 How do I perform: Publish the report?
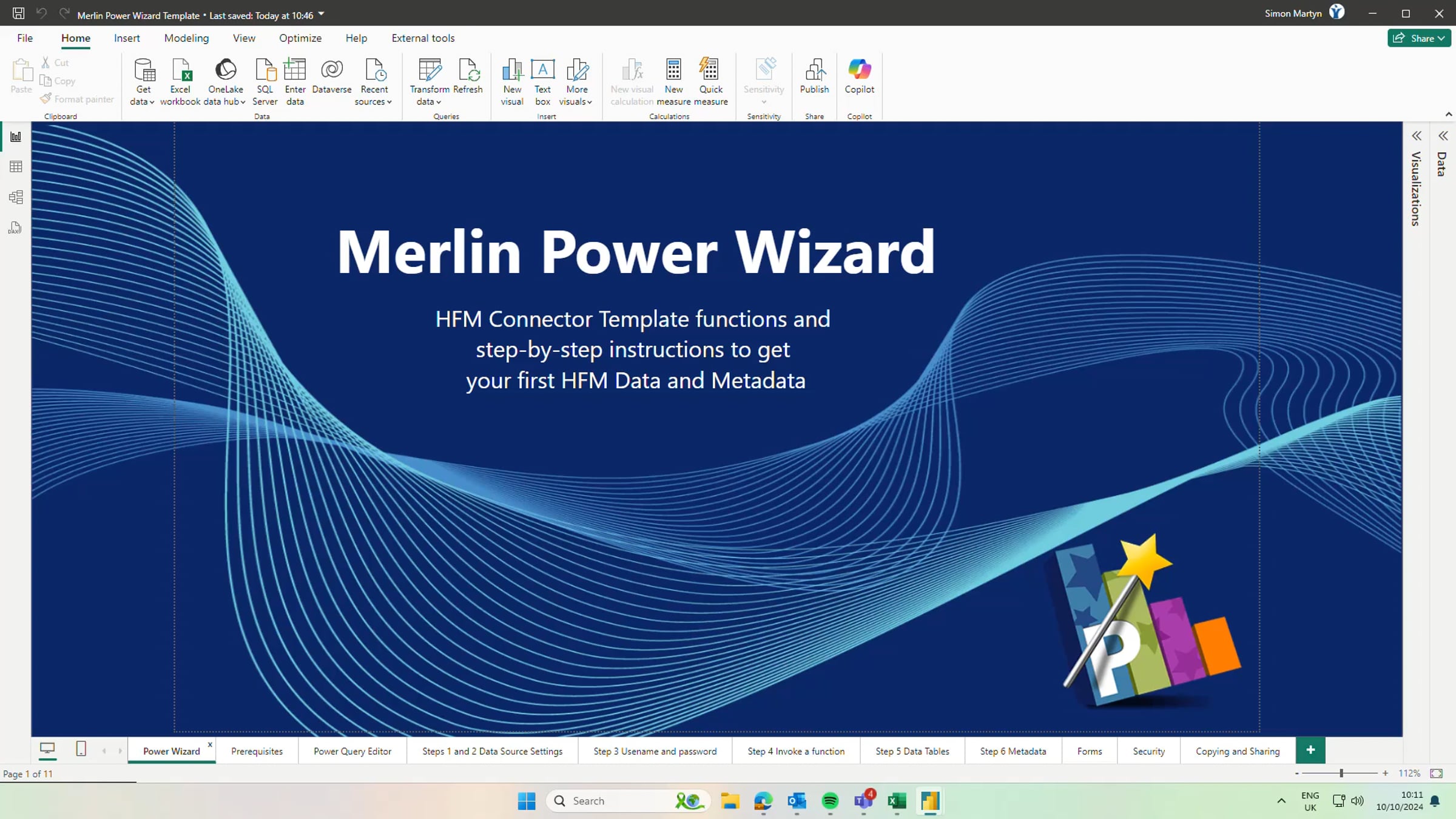coord(814,76)
